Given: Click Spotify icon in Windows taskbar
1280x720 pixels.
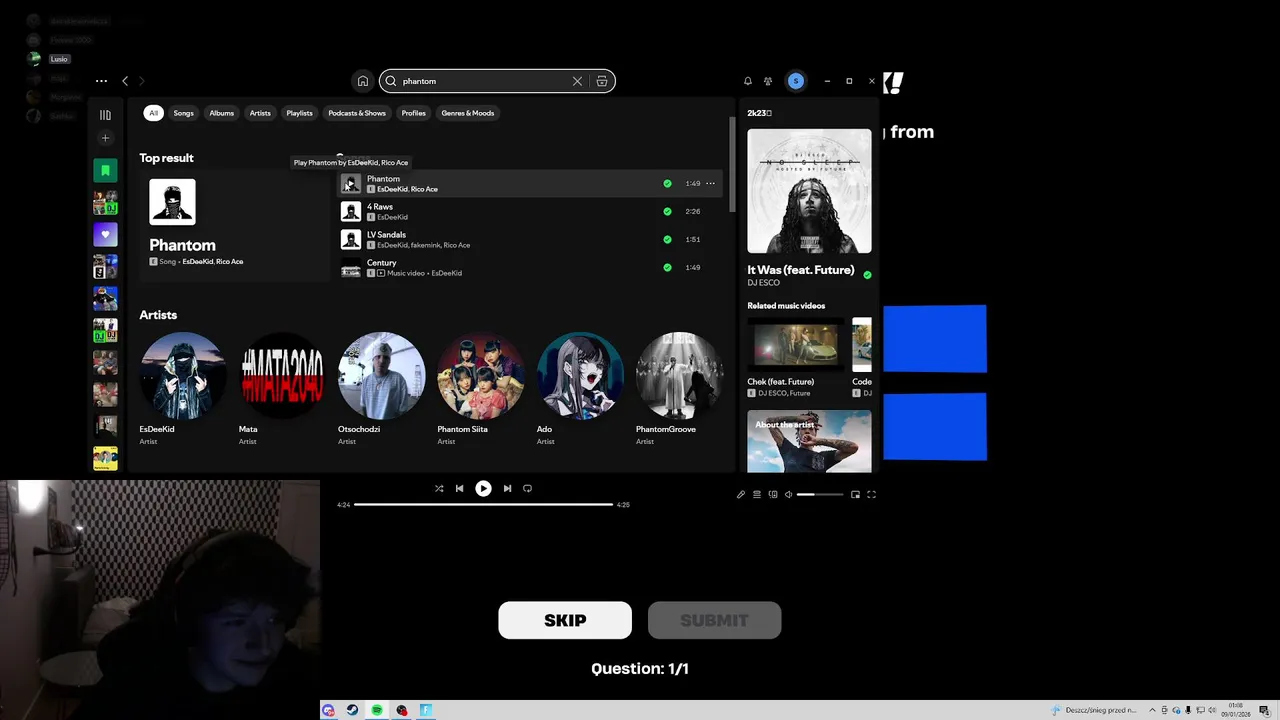Looking at the screenshot, I should [x=377, y=710].
